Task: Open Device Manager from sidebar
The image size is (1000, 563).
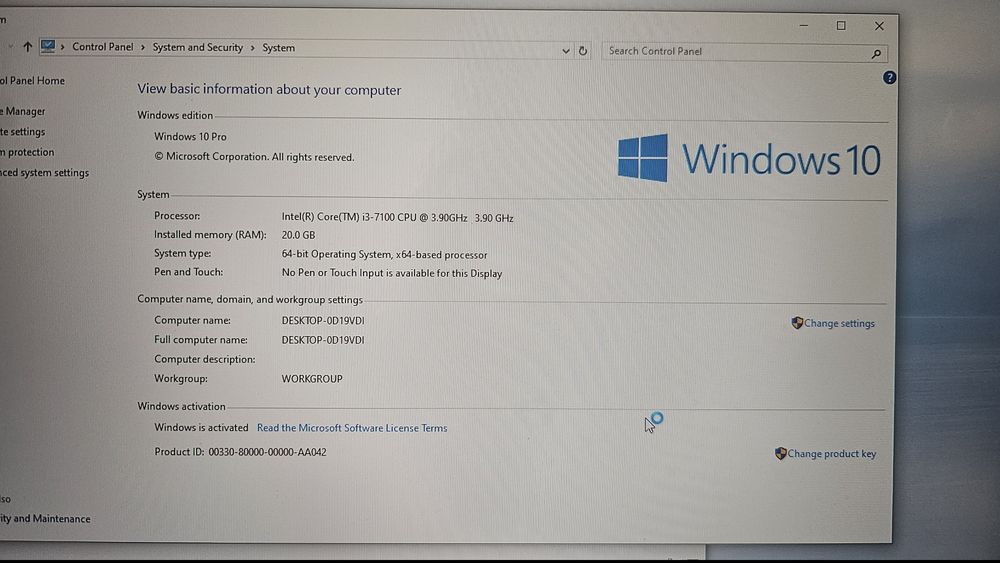Action: pos(23,111)
